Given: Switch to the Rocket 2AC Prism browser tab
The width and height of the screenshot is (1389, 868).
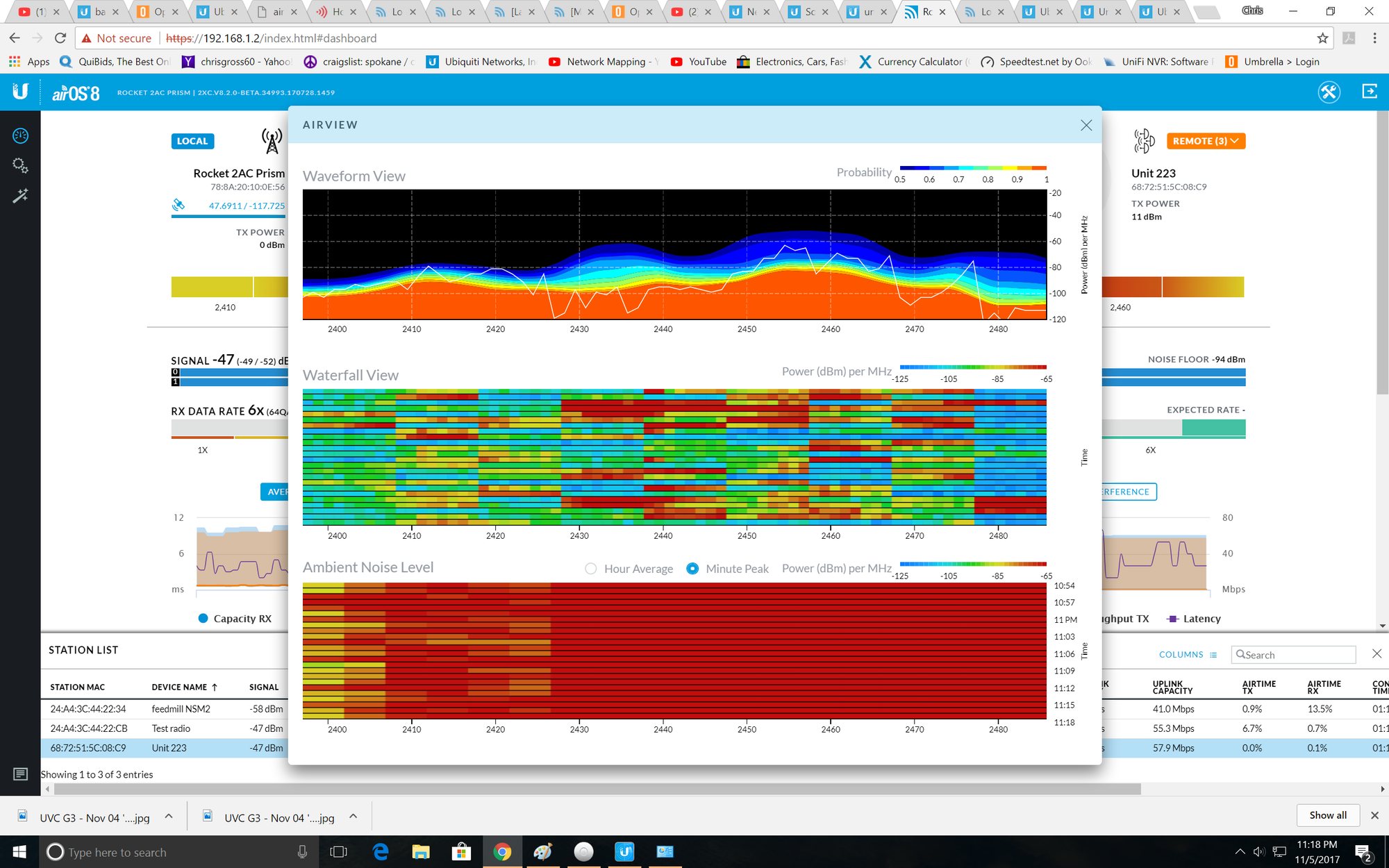Looking at the screenshot, I should pos(926,12).
